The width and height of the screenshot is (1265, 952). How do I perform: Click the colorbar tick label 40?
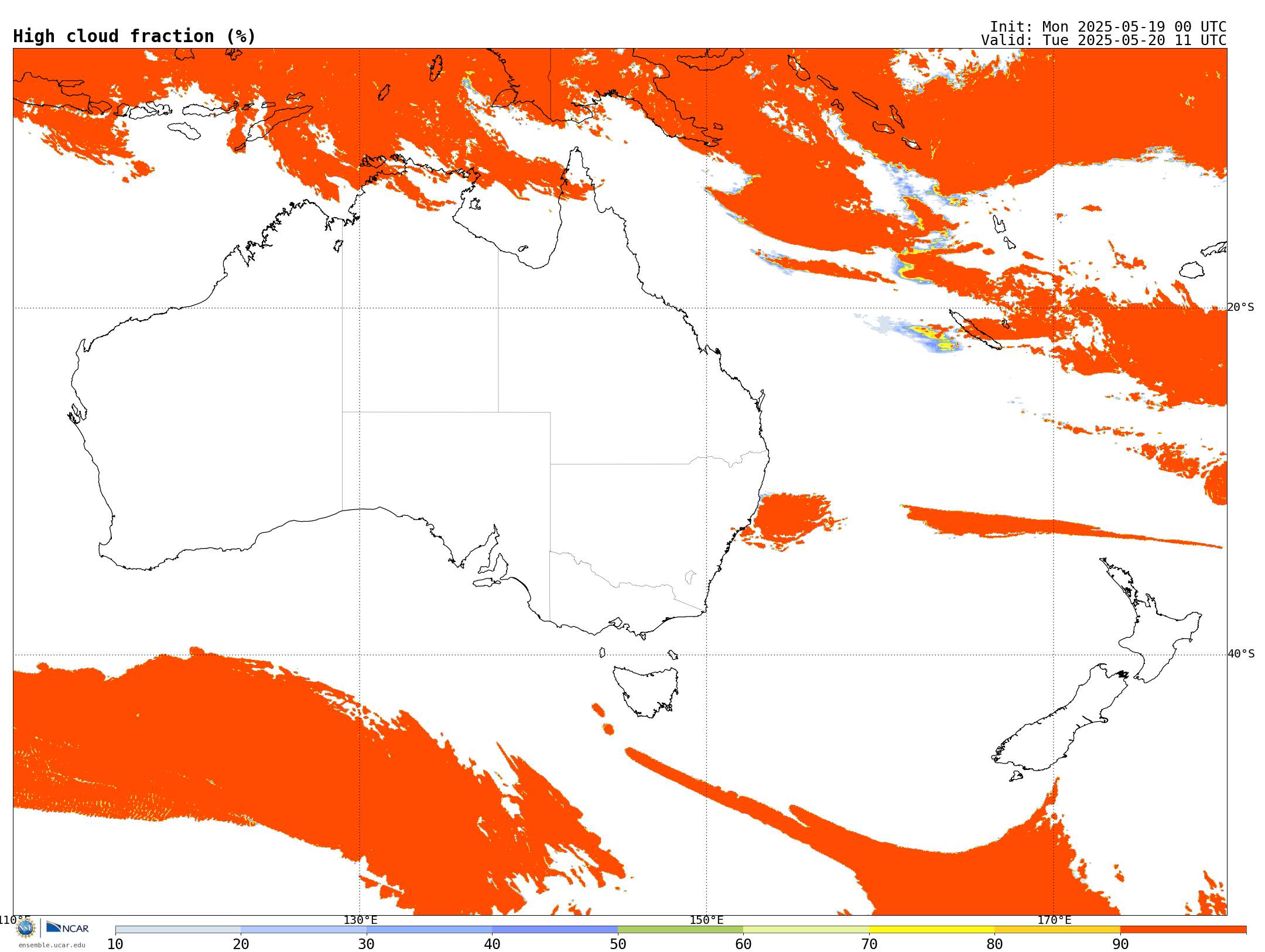pos(492,944)
